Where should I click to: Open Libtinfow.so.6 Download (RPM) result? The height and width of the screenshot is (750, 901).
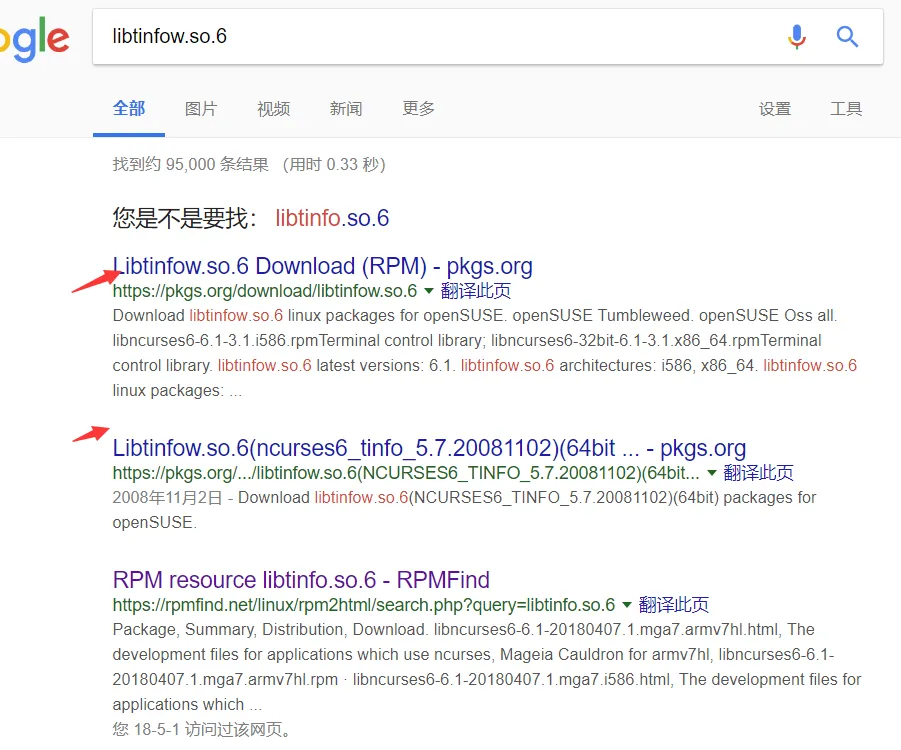click(322, 266)
